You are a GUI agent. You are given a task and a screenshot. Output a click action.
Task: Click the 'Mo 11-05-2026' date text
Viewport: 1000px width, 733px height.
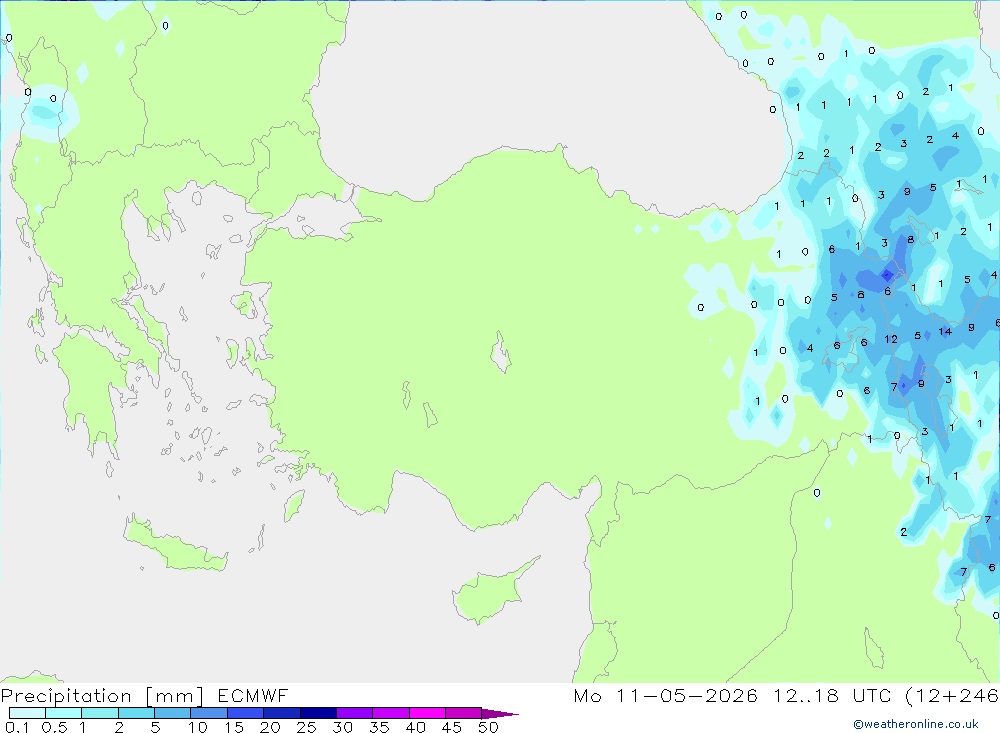click(665, 695)
